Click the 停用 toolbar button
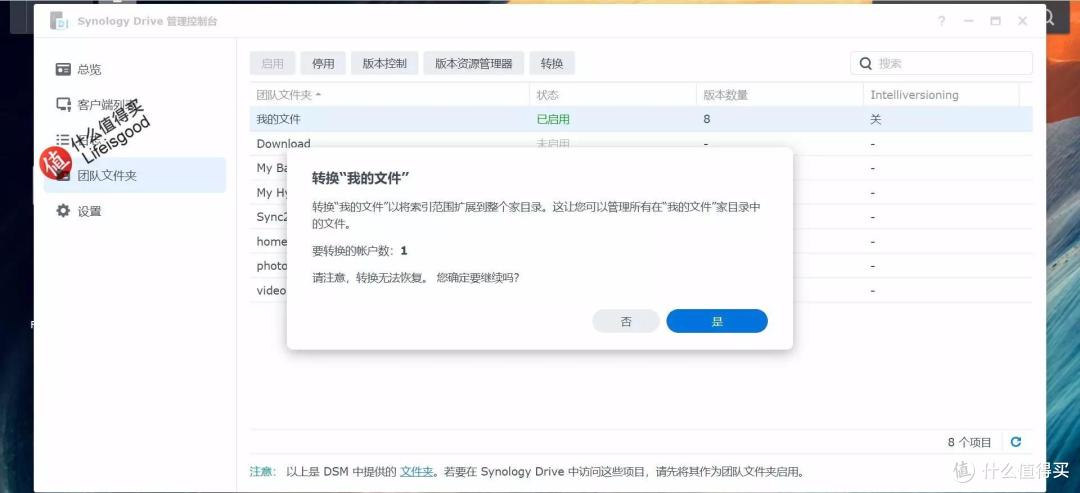Screen dimensions: 1080x493 tap(323, 63)
